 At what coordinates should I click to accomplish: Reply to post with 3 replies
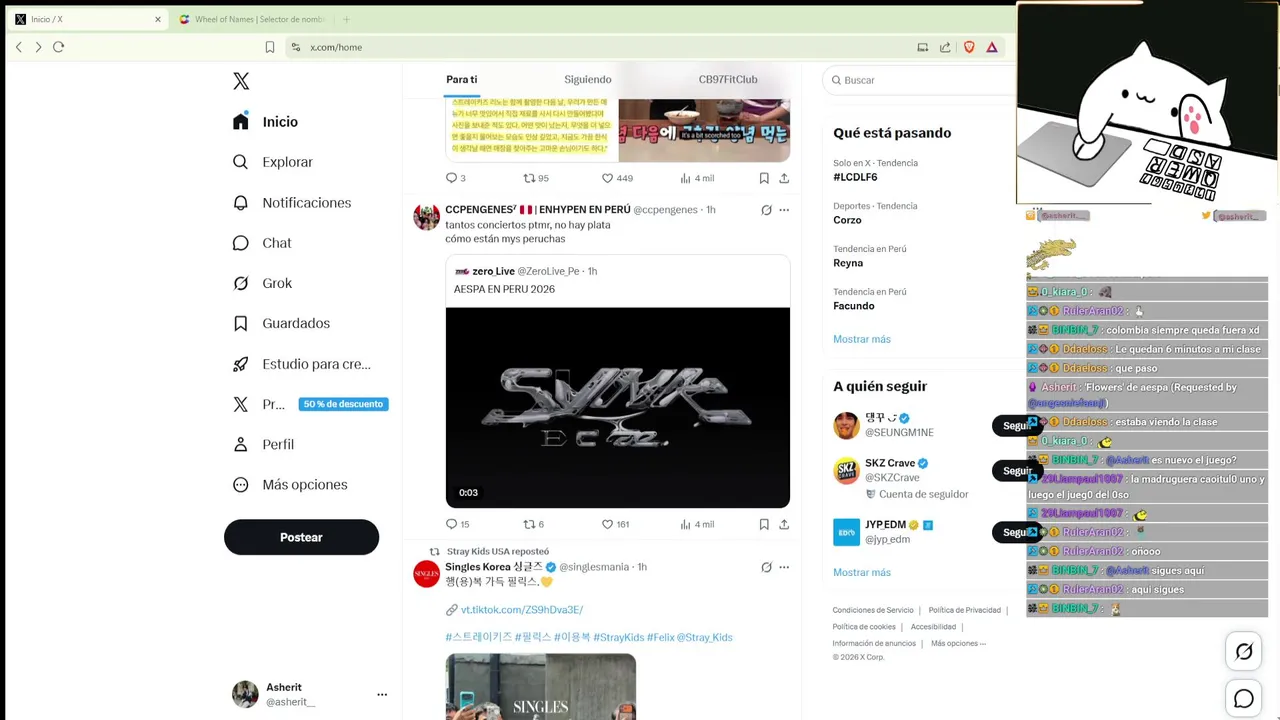[x=455, y=178]
